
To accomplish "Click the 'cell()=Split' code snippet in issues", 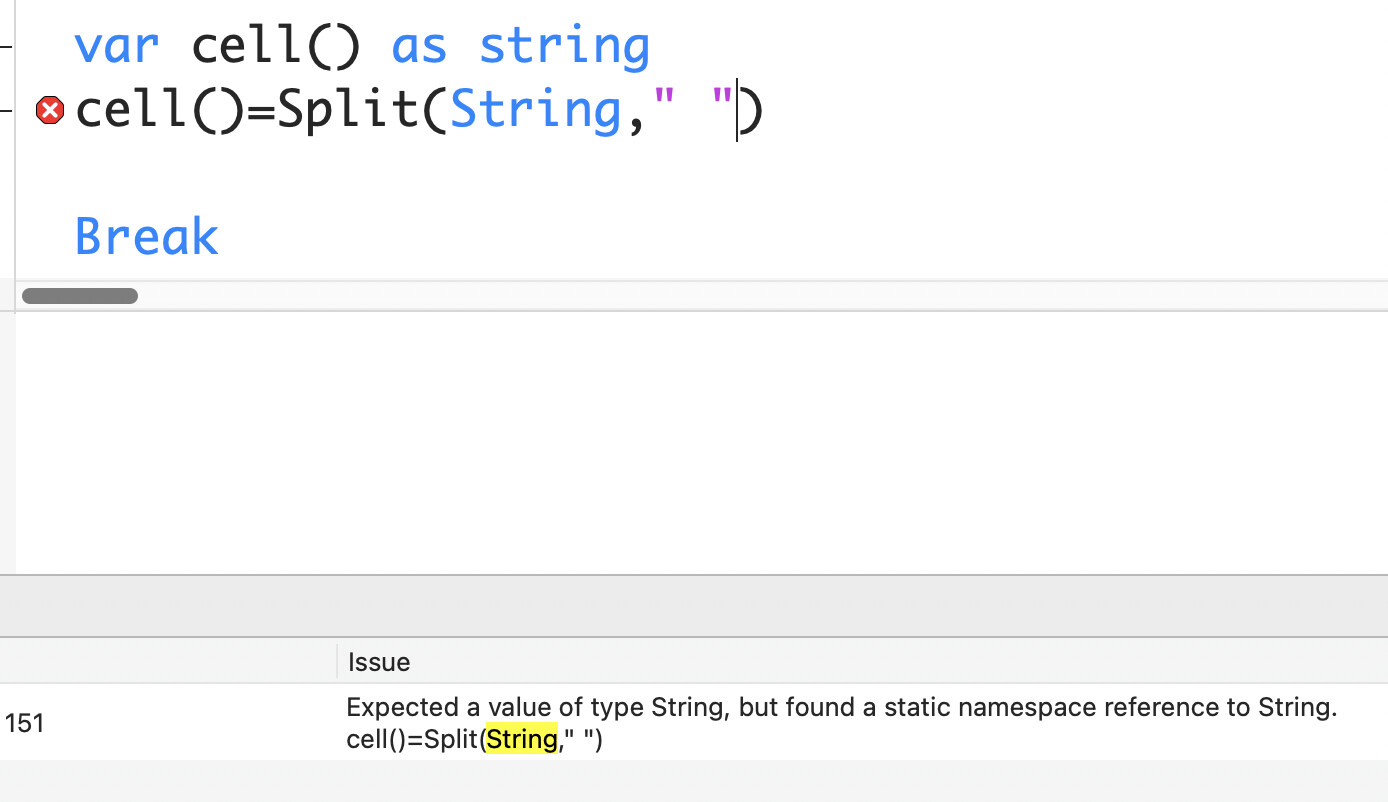I will pyautogui.click(x=414, y=740).
